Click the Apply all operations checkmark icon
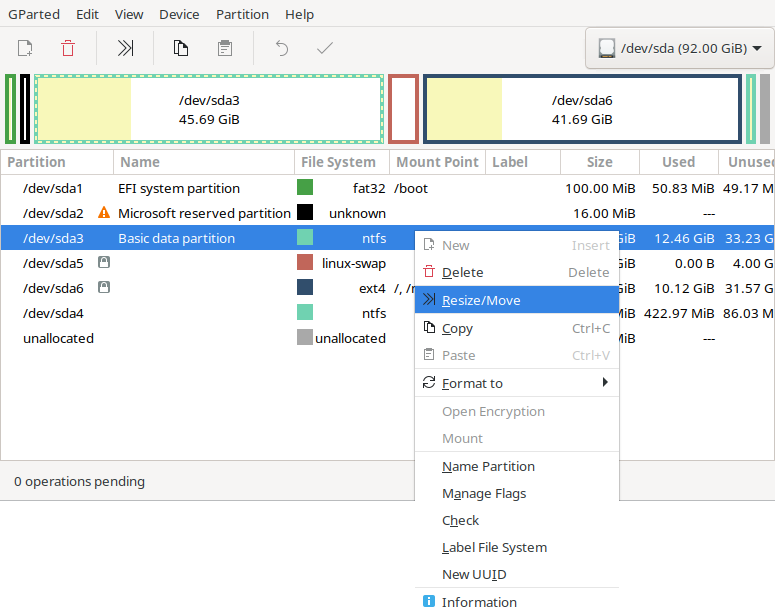Viewport: 775px width, 615px height. pos(325,48)
